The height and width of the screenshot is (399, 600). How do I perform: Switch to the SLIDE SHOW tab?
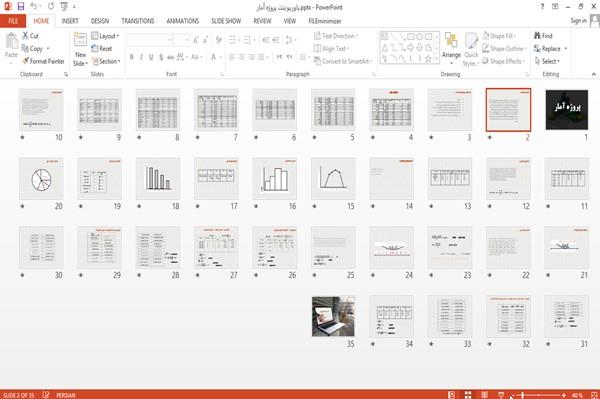(x=226, y=21)
